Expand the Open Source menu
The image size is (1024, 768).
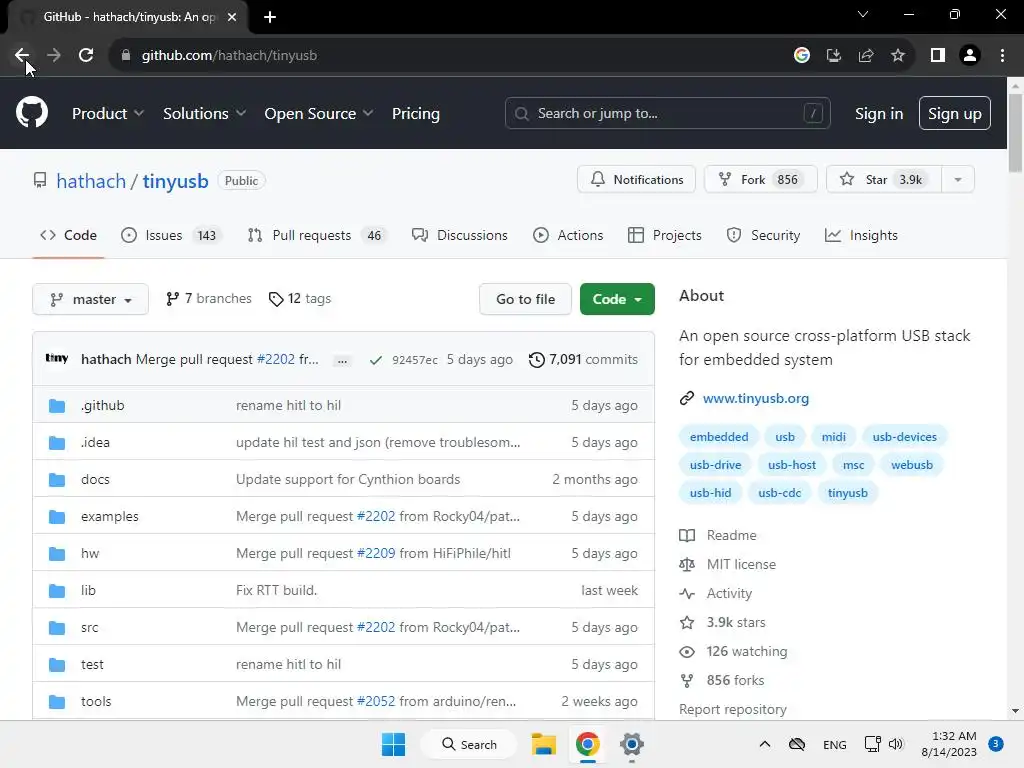pyautogui.click(x=319, y=114)
